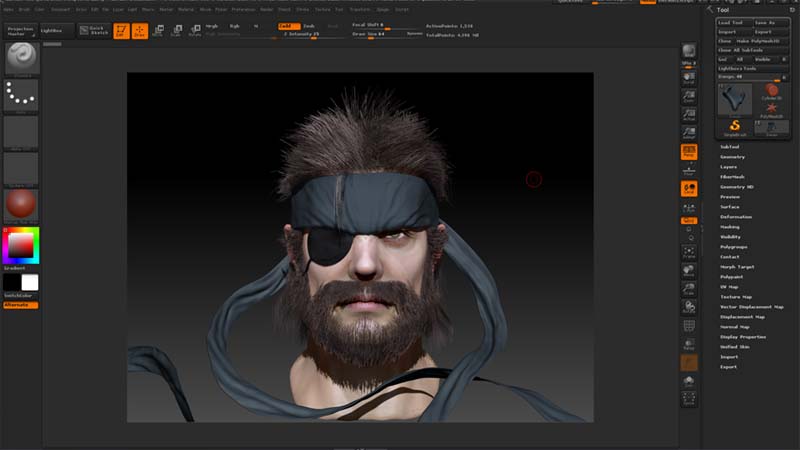This screenshot has width=800, height=450.
Task: Open the Alpha menu
Action: click(x=9, y=9)
